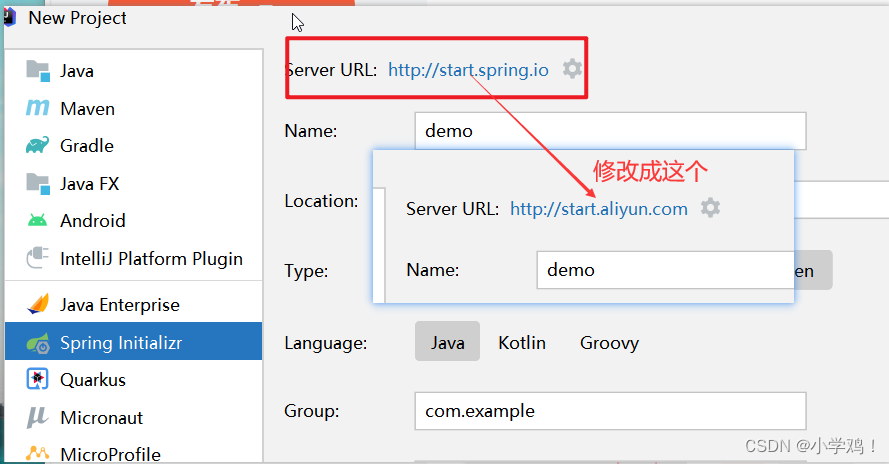Select Spring Initializr generator
The height and width of the screenshot is (464, 889).
134,341
